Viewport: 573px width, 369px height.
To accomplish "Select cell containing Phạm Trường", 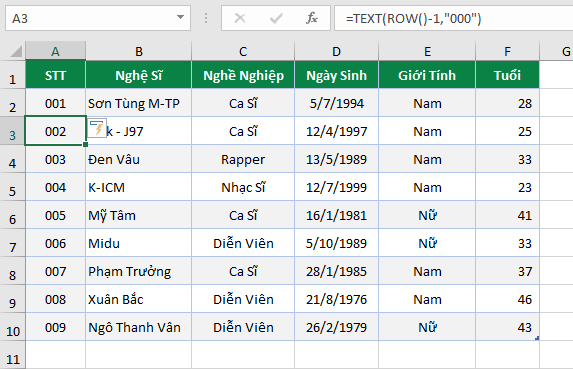I will click(138, 271).
